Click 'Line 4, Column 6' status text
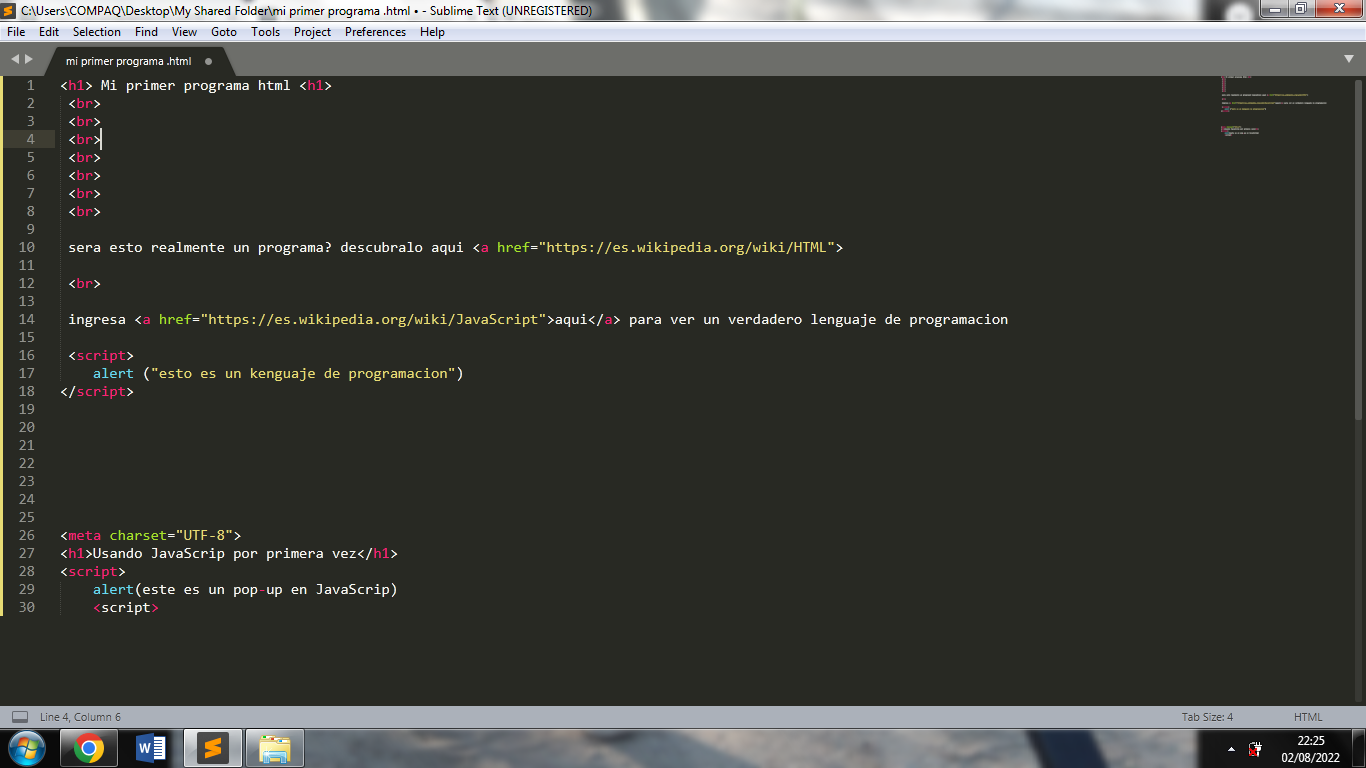Screen dimensions: 1366x768 tap(80, 717)
